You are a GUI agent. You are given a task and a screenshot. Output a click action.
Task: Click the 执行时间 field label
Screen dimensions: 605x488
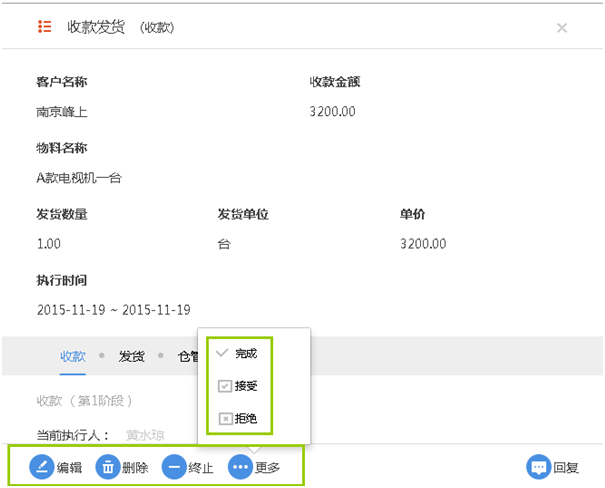point(62,280)
